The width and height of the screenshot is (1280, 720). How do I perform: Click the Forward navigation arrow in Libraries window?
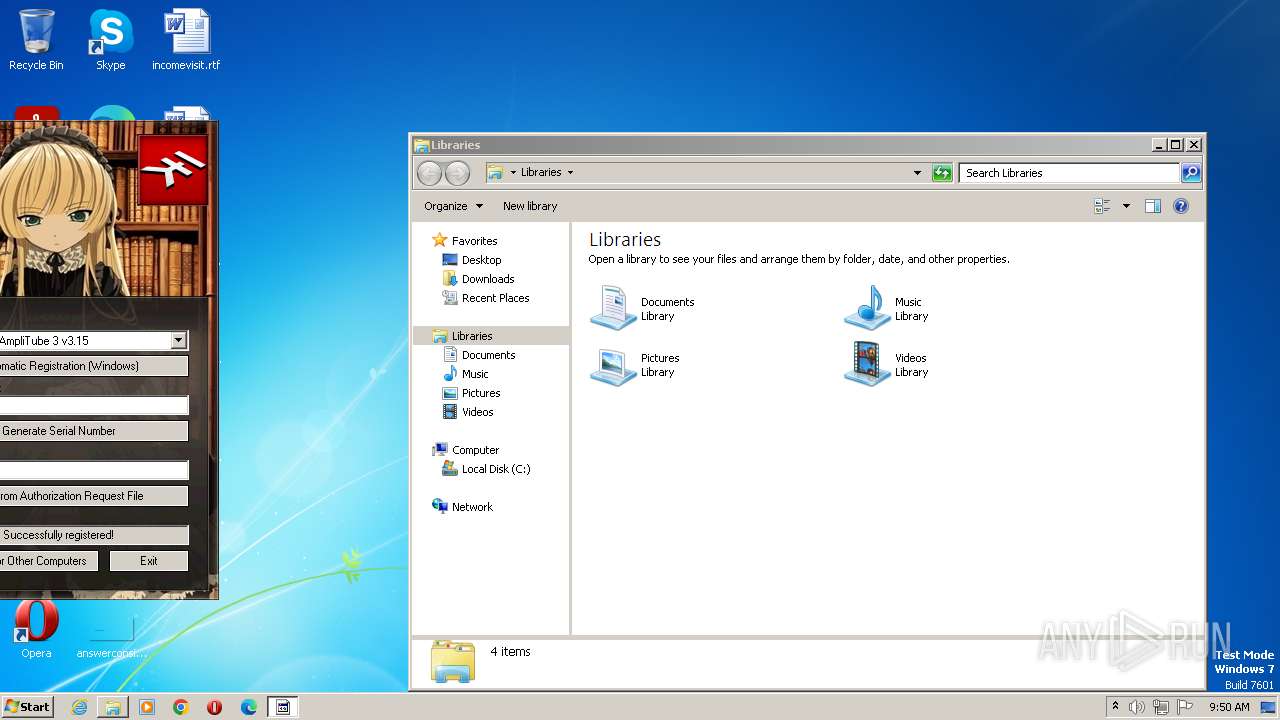tap(457, 173)
